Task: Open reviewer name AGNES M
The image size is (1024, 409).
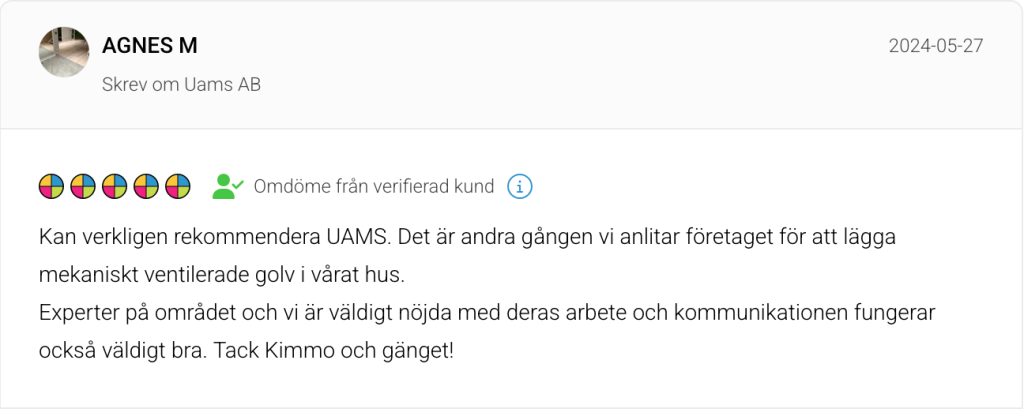Action: [150, 46]
